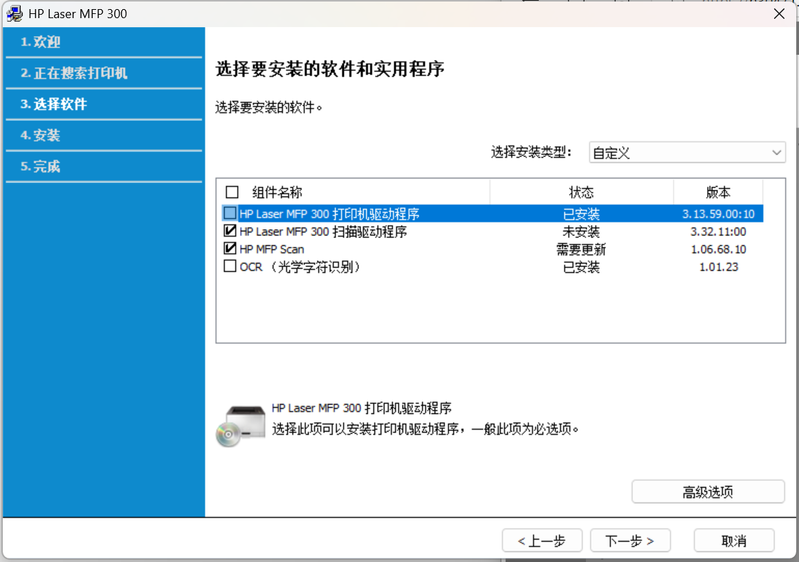Toggle the select-all components header checkbox
The image size is (799, 562).
coord(233,192)
